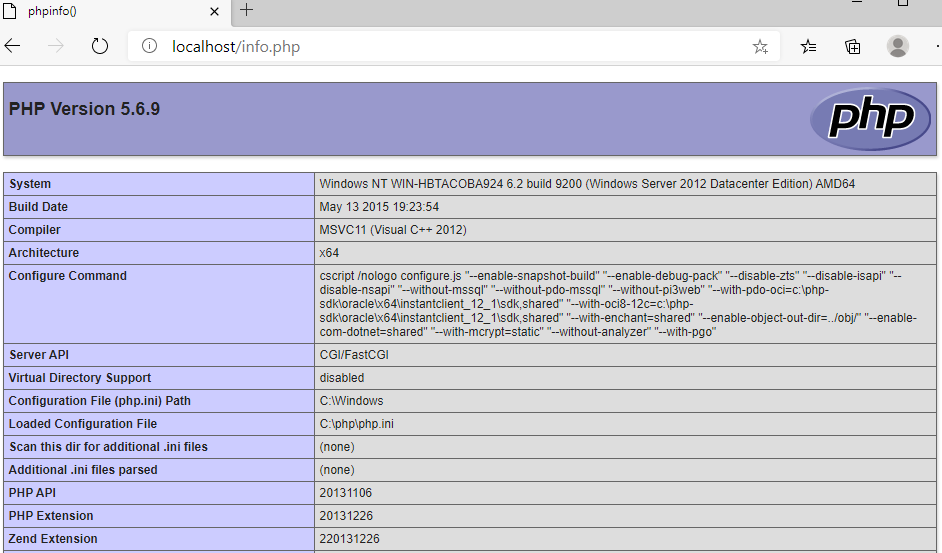942x553 pixels.
Task: Open the user profile avatar
Action: (x=898, y=46)
